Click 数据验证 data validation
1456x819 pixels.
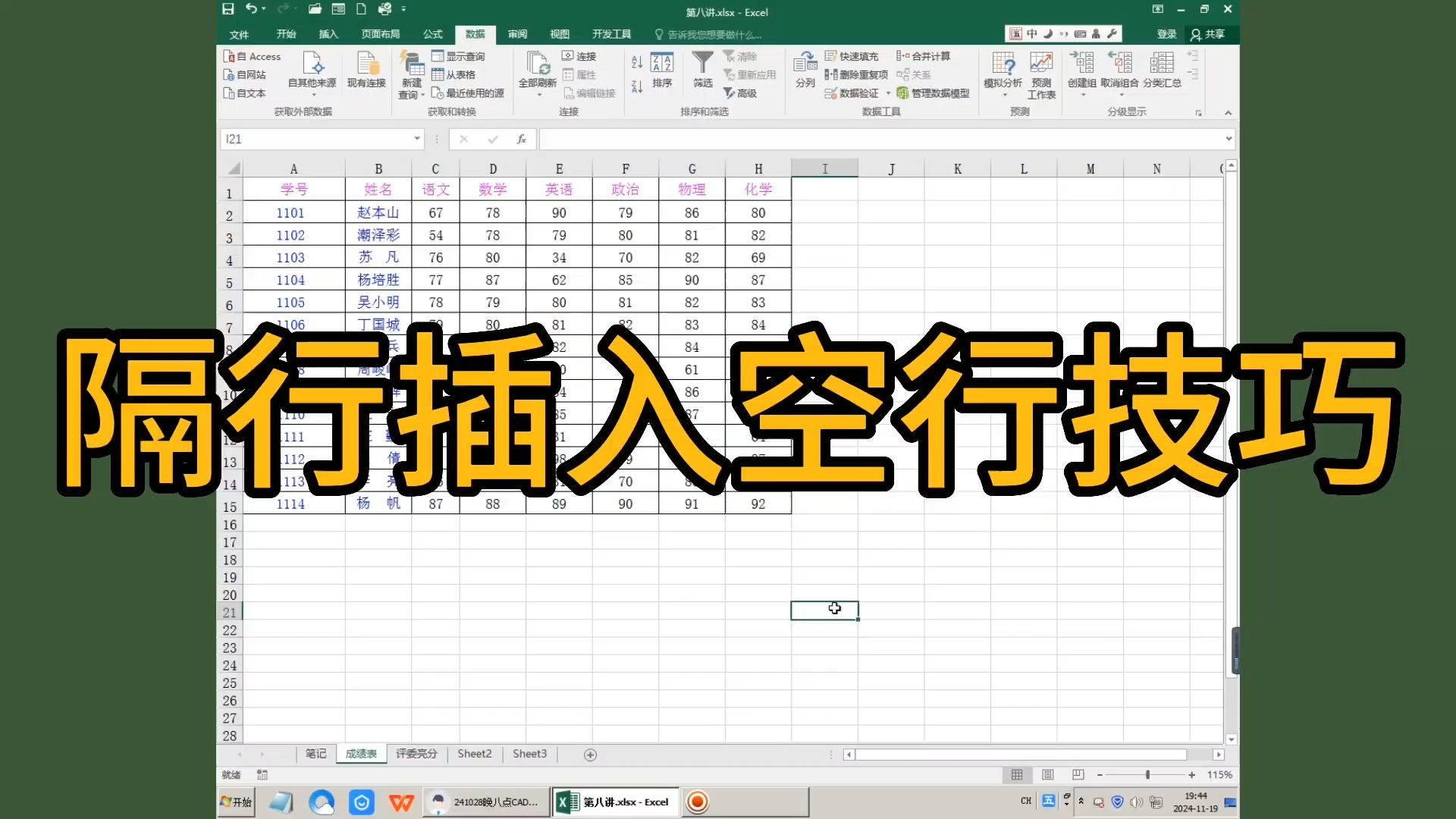(852, 93)
